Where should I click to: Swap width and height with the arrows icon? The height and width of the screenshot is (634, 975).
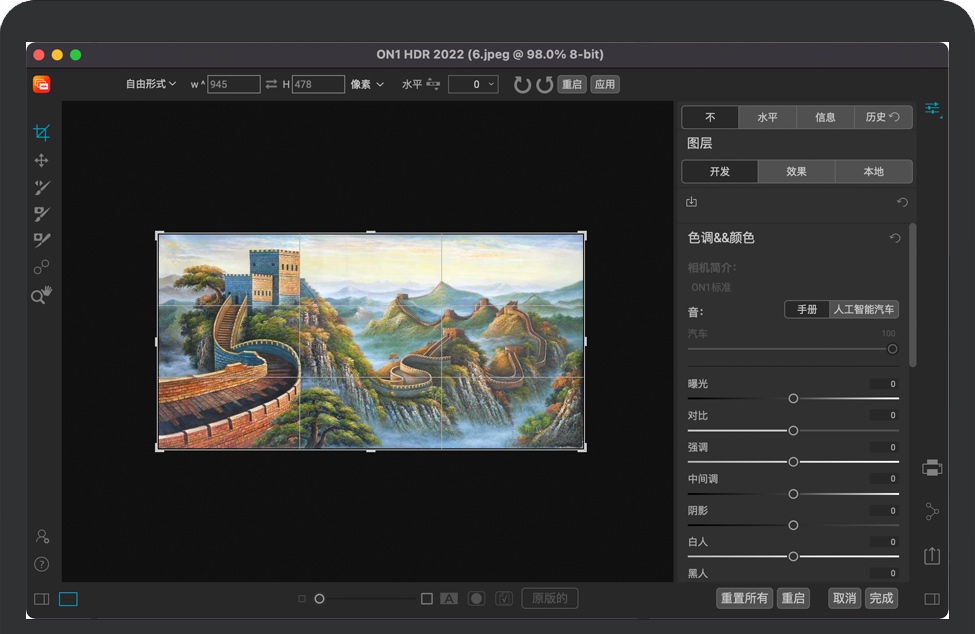(271, 85)
